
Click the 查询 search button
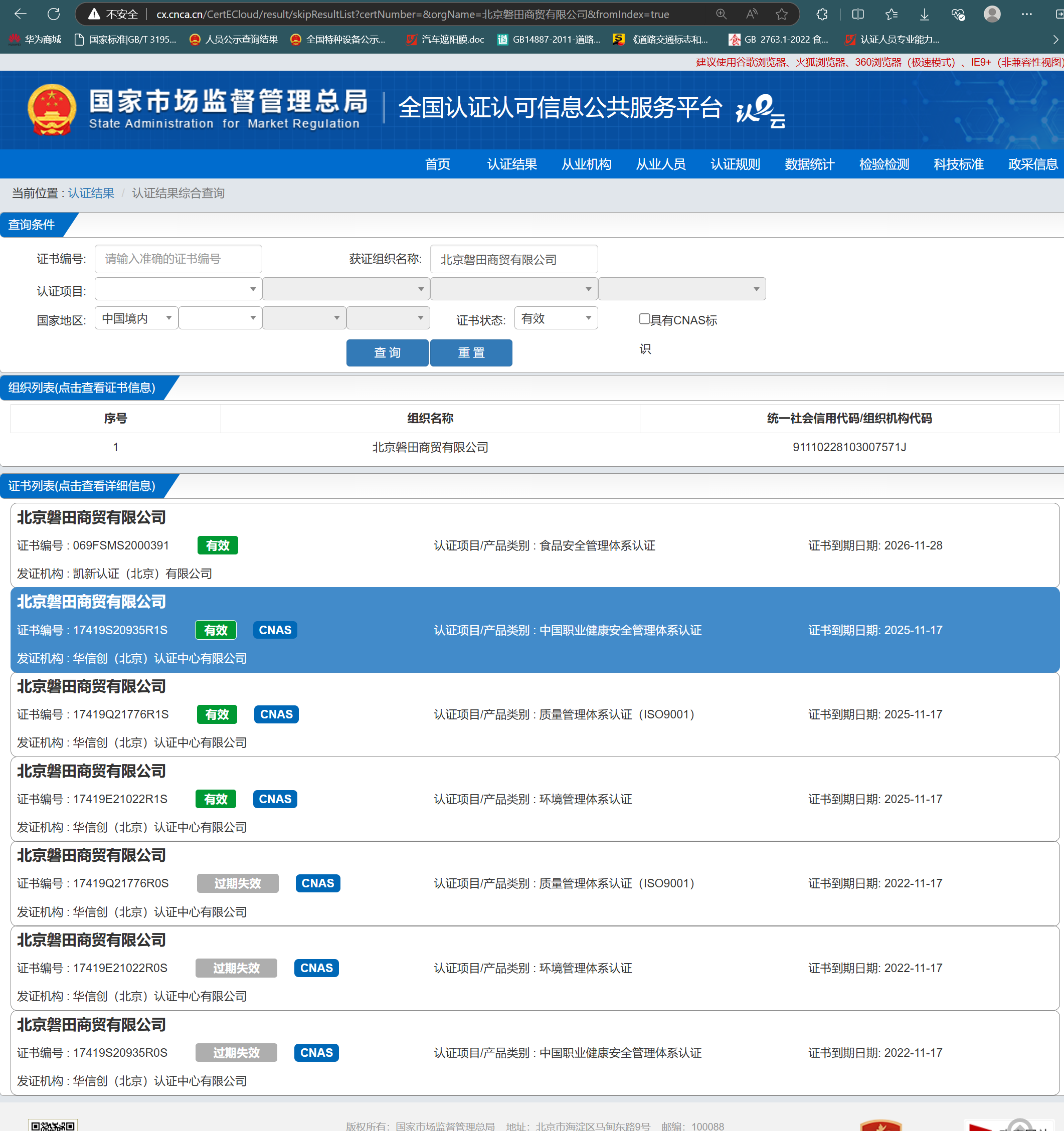(388, 353)
